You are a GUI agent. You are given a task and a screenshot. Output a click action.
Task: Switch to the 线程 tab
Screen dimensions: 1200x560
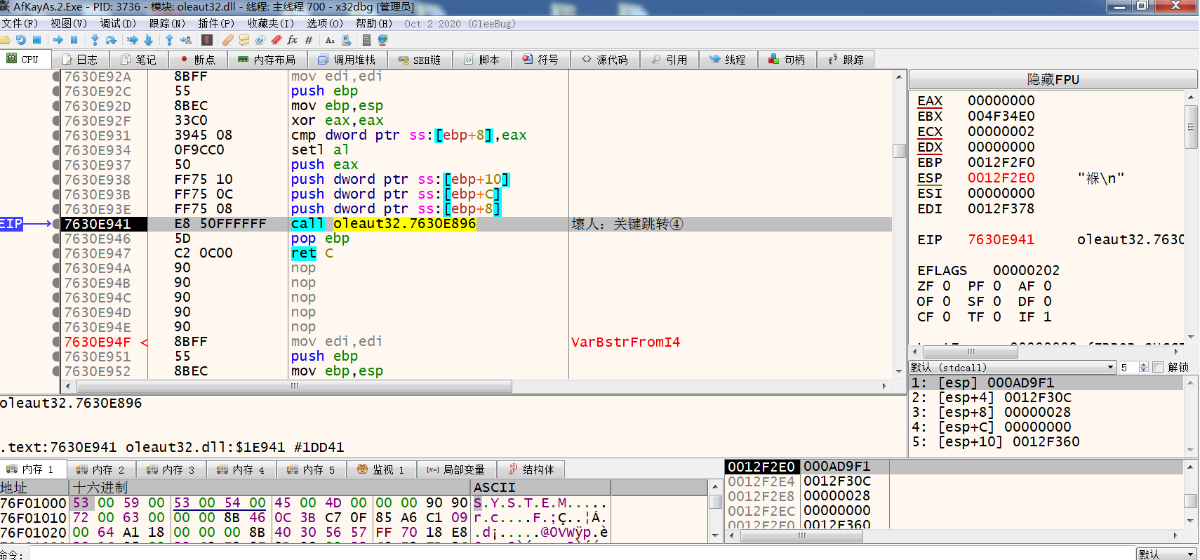pos(727,60)
